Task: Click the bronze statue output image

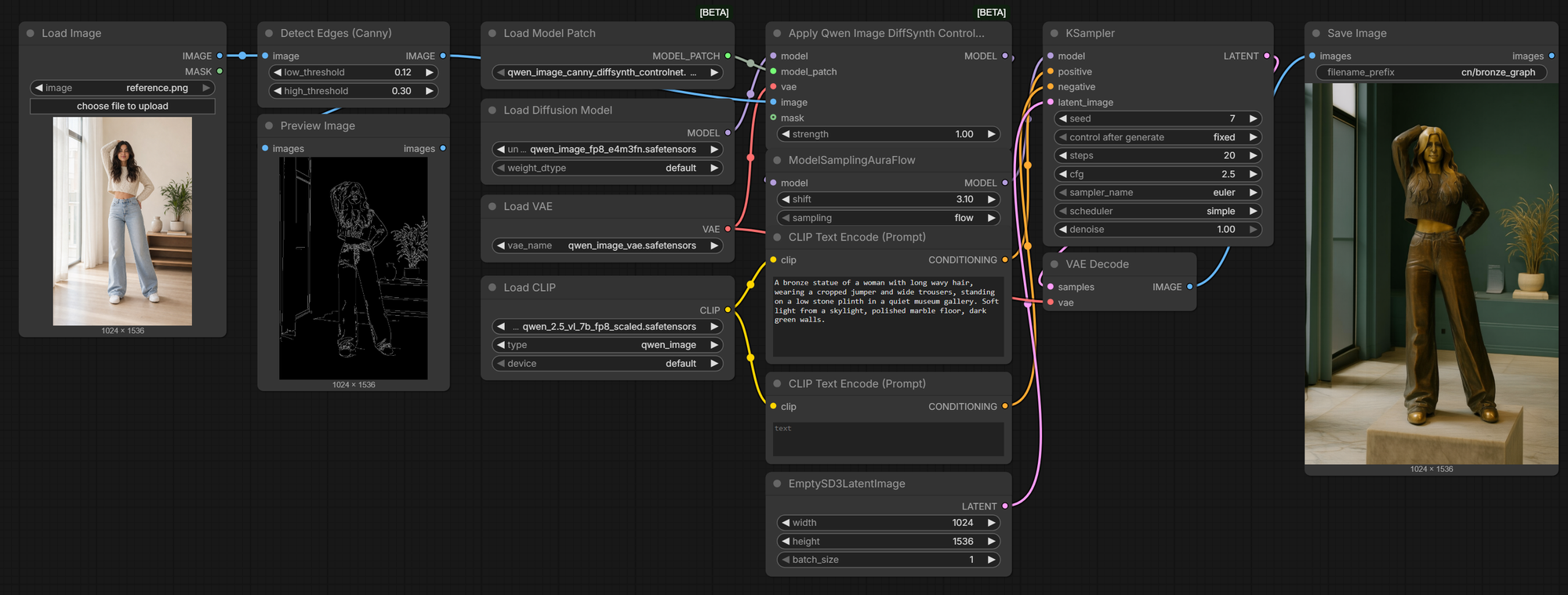Action: 1431,274
